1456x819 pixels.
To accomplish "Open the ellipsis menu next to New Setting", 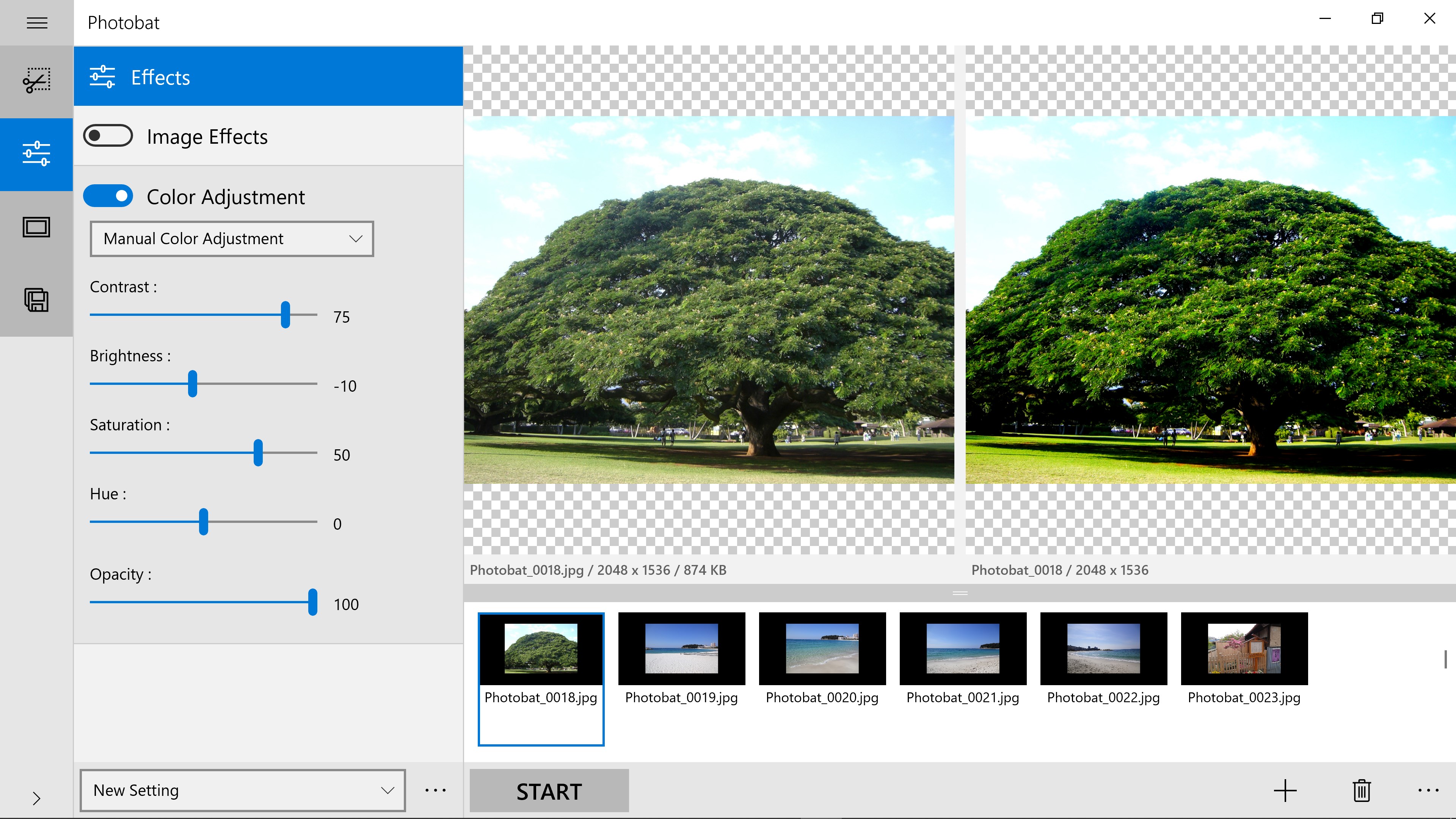I will (x=435, y=790).
